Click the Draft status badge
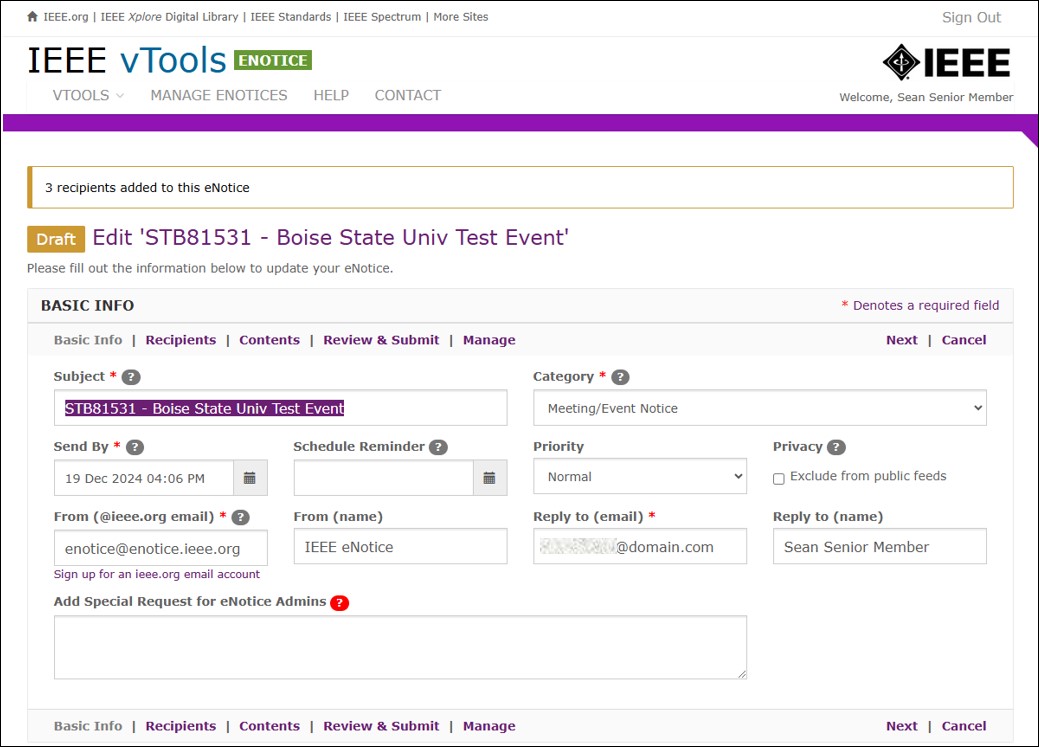This screenshot has height=747, width=1039. tap(56, 239)
